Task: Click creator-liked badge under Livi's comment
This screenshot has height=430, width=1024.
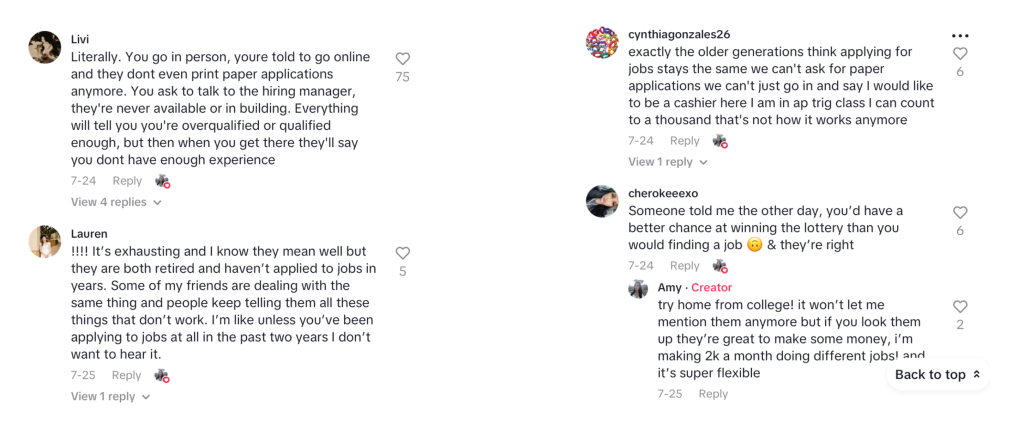Action: click(162, 181)
